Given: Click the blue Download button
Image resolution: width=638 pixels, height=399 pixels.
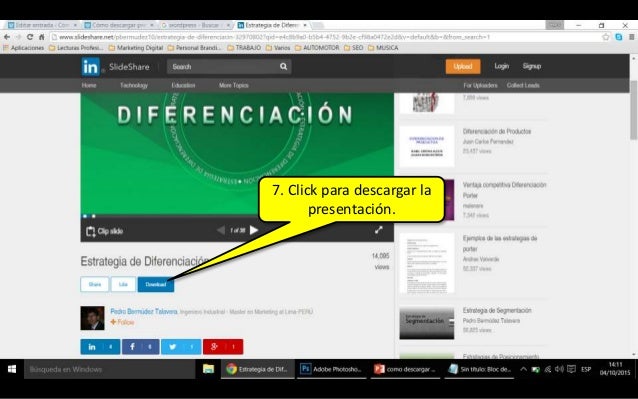Looking at the screenshot, I should click(156, 284).
